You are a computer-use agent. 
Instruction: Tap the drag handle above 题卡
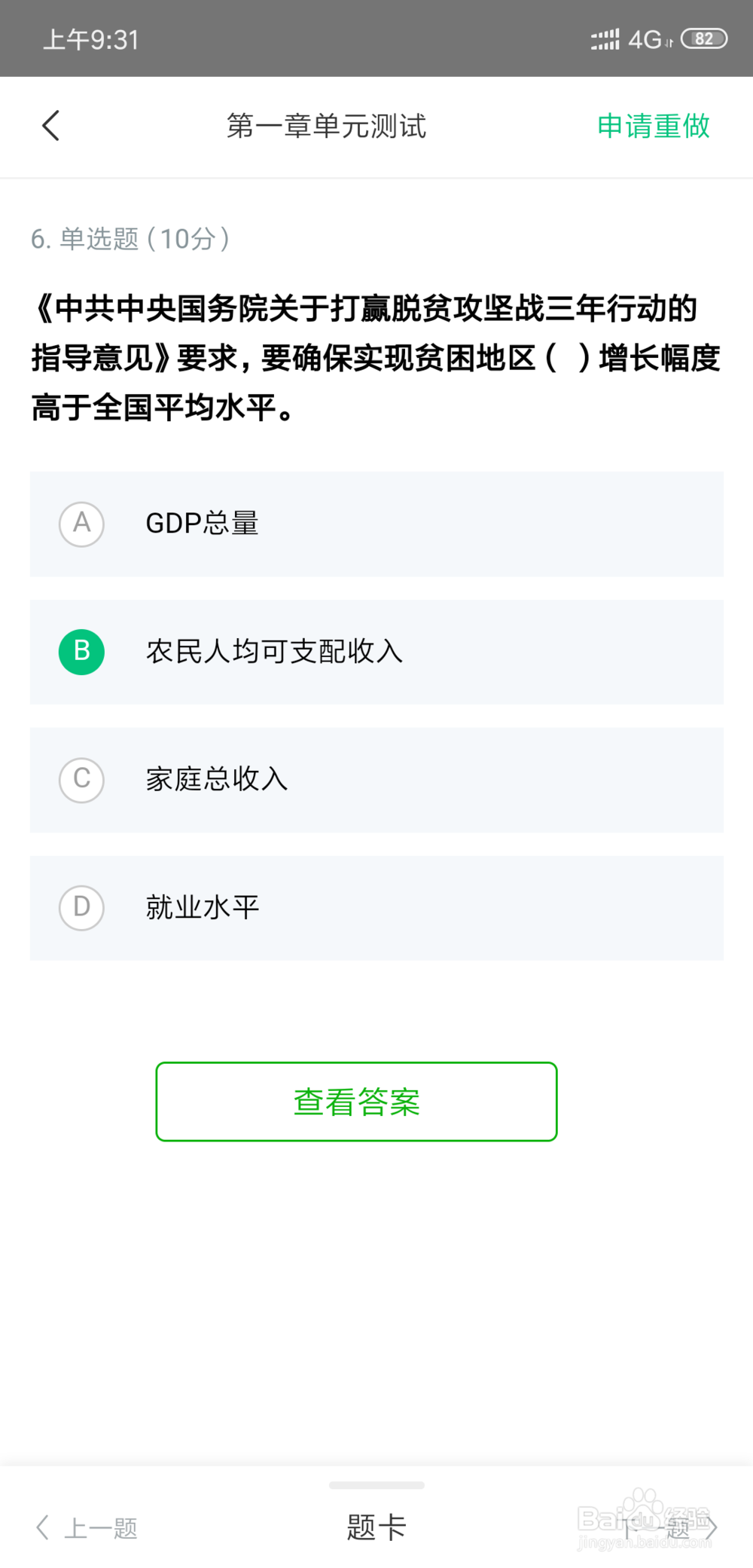[376, 1485]
